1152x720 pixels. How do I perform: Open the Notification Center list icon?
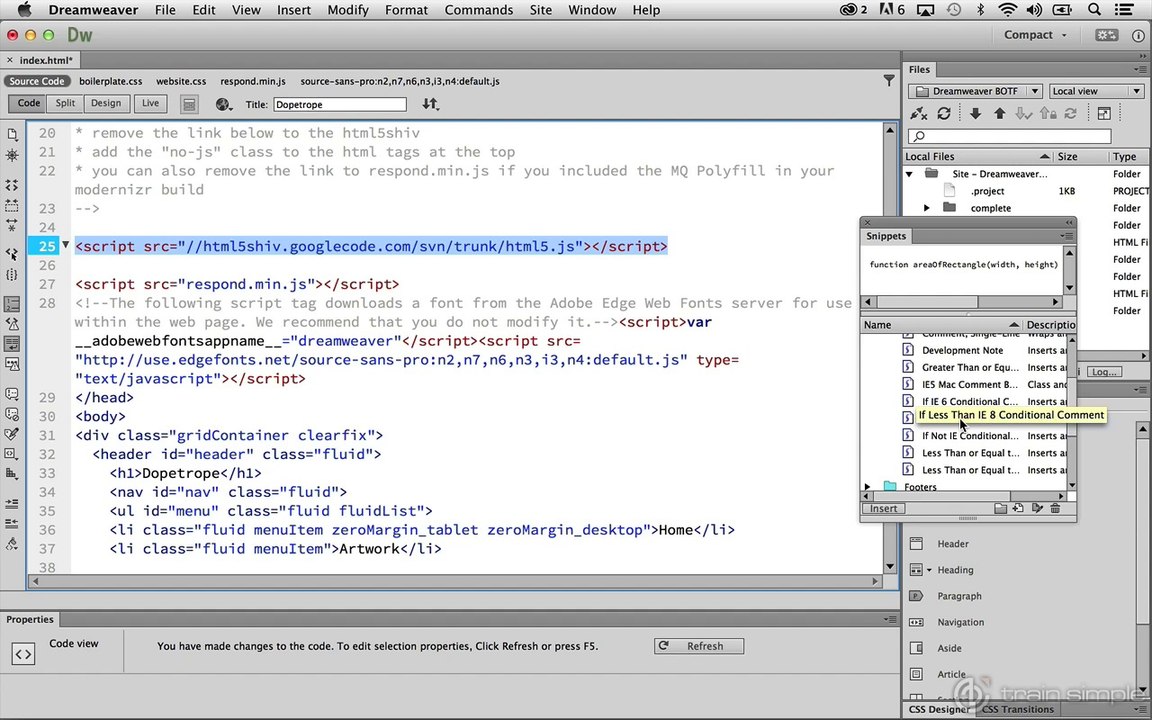coord(1124,10)
